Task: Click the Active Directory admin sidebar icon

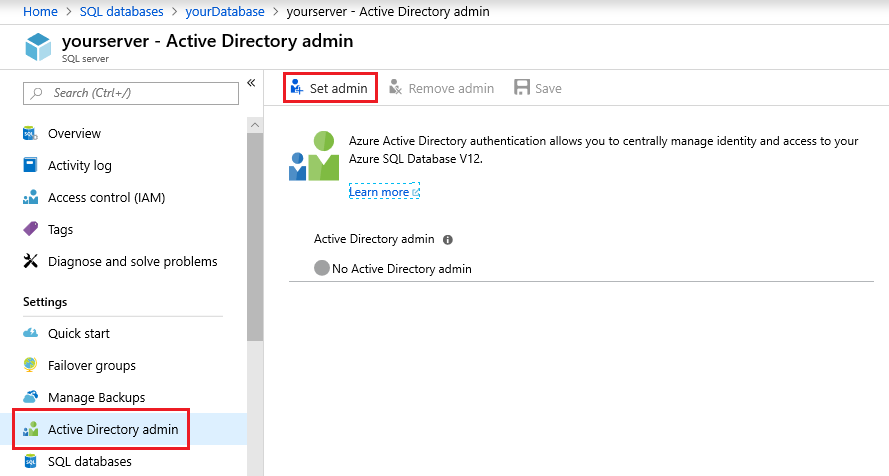Action: pos(30,429)
